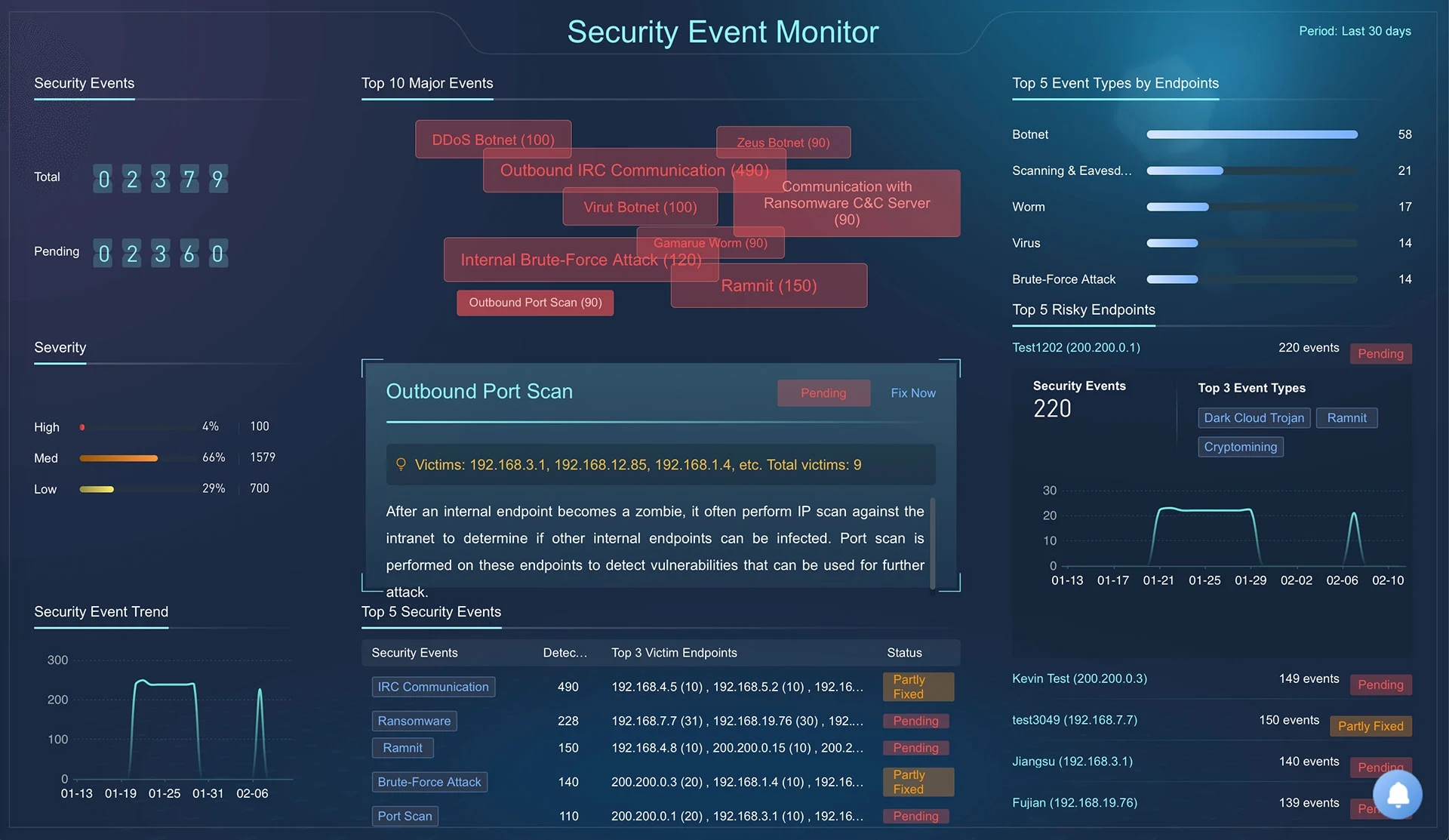Screen dimensions: 1449x840
Task: Click the Med severity bar
Action: 118,458
